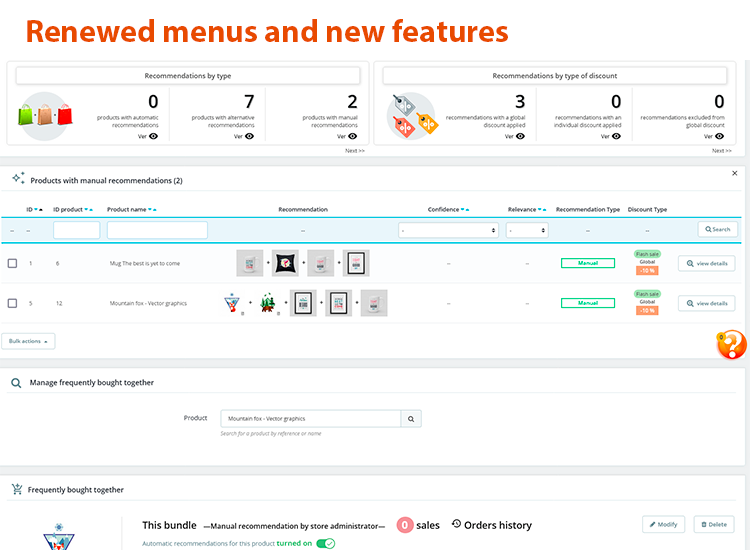Click the Modify bundle button

click(x=663, y=524)
